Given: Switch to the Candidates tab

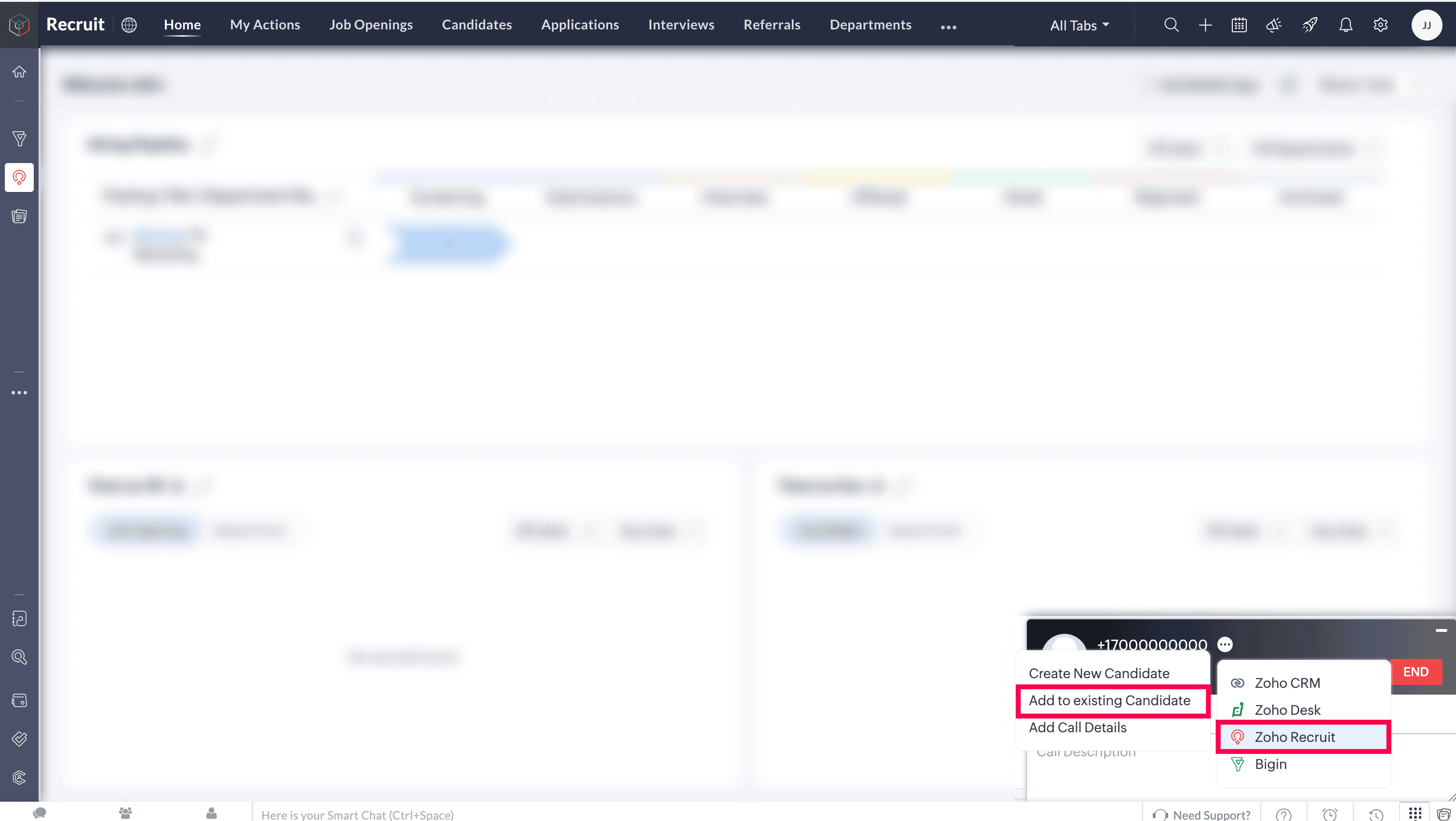Looking at the screenshot, I should click(476, 25).
